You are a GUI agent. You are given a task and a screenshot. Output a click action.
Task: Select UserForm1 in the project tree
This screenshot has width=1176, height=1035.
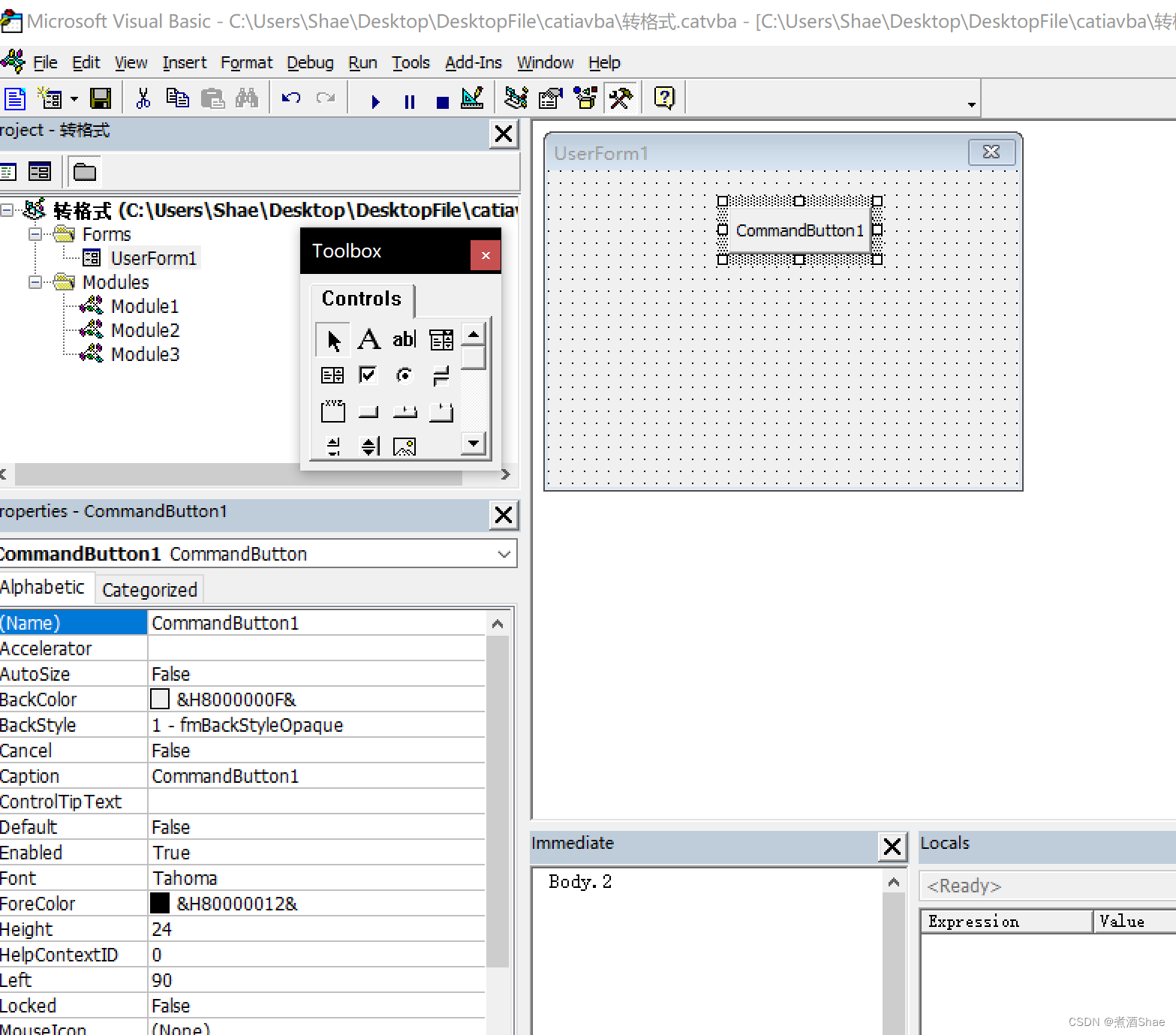(x=153, y=258)
